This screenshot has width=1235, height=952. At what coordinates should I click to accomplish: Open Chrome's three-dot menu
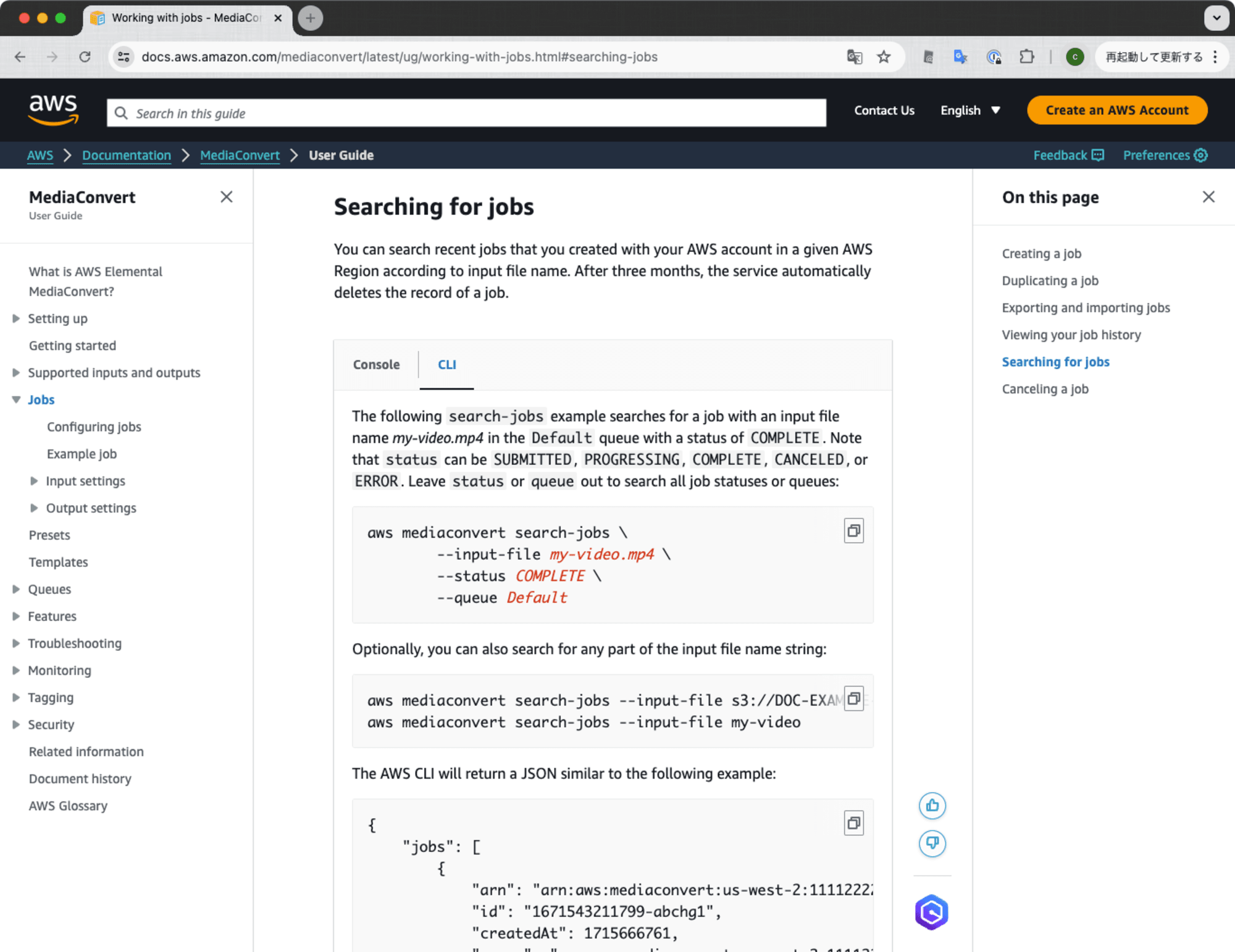[x=1215, y=57]
